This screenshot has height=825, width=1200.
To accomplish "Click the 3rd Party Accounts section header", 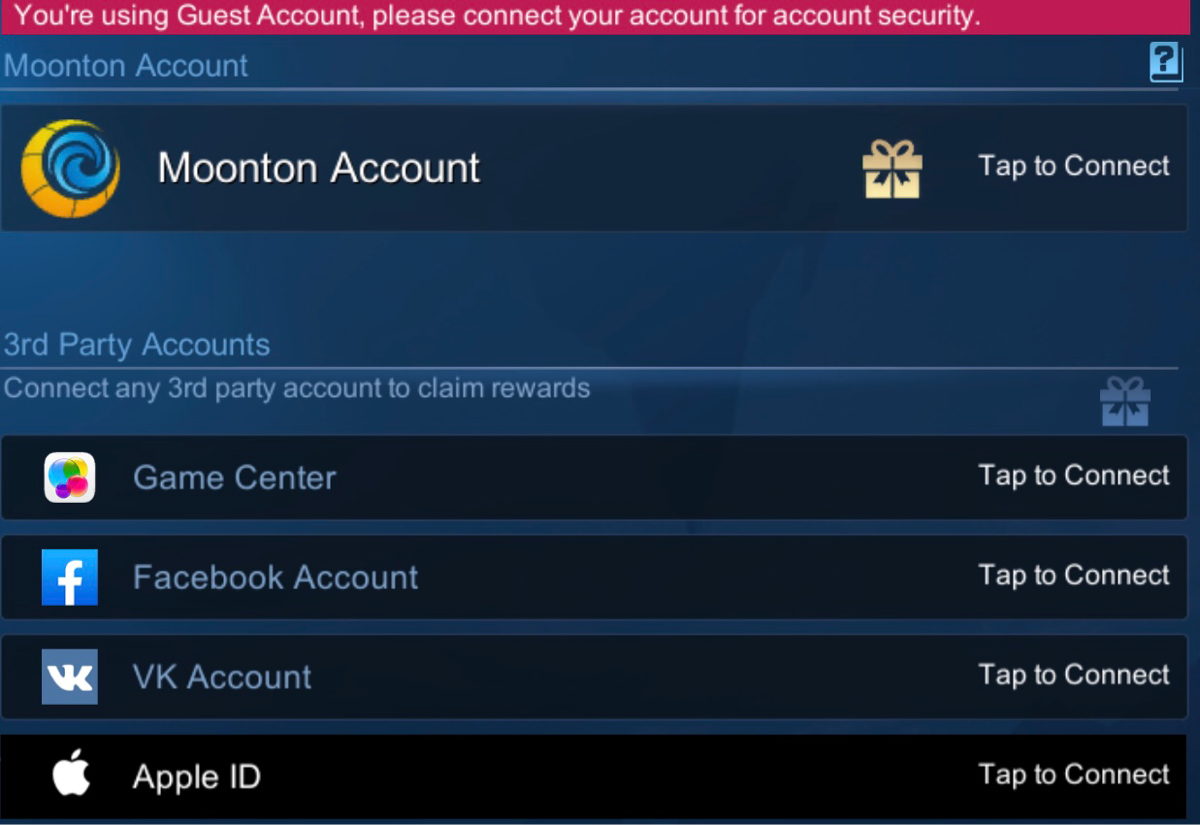I will coord(137,345).
